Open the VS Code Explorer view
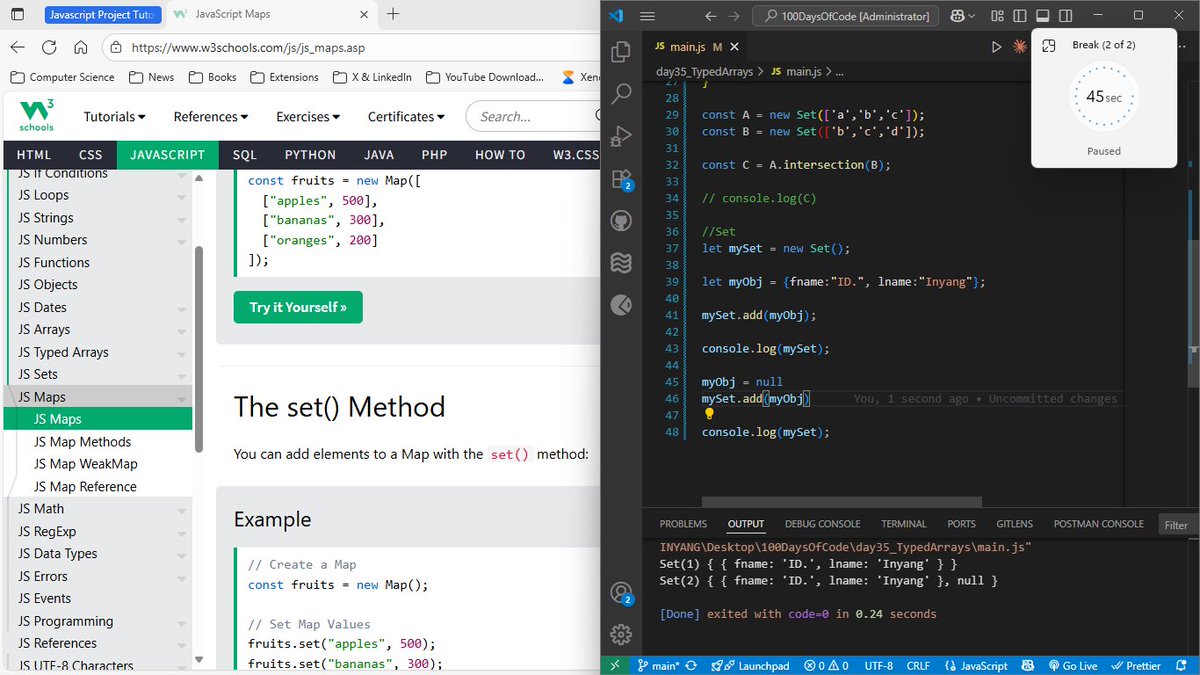 (x=621, y=51)
